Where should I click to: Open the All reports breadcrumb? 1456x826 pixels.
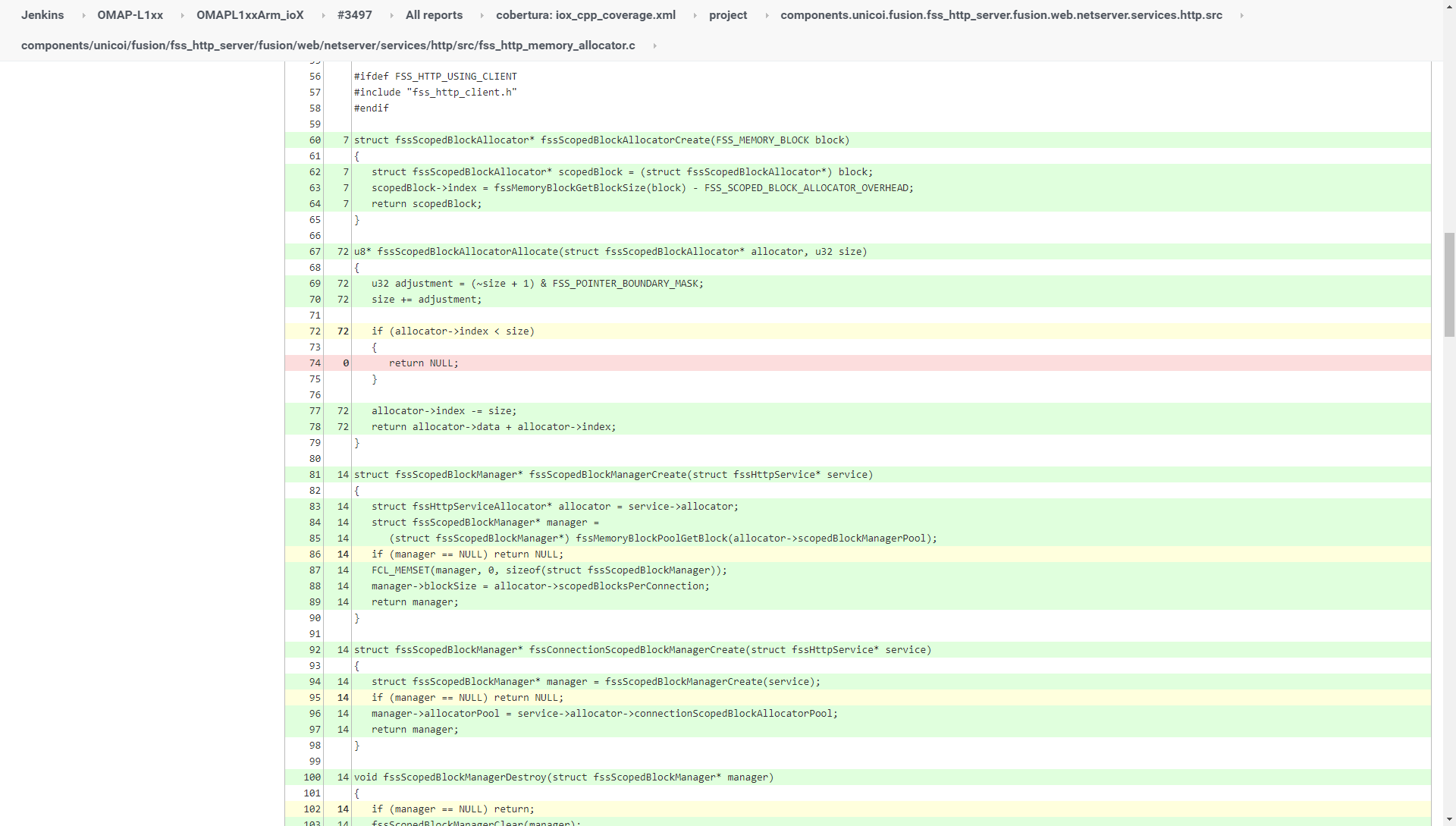434,15
